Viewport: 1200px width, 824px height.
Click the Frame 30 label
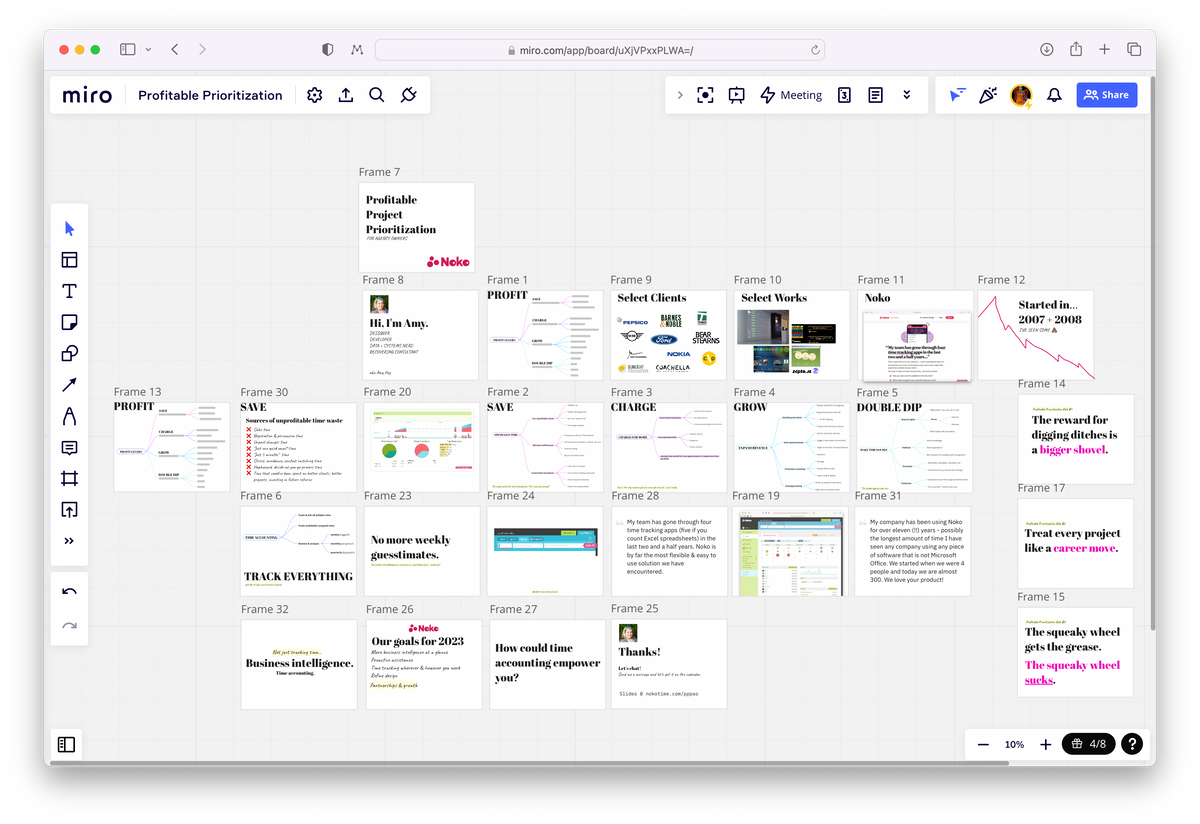(x=264, y=392)
